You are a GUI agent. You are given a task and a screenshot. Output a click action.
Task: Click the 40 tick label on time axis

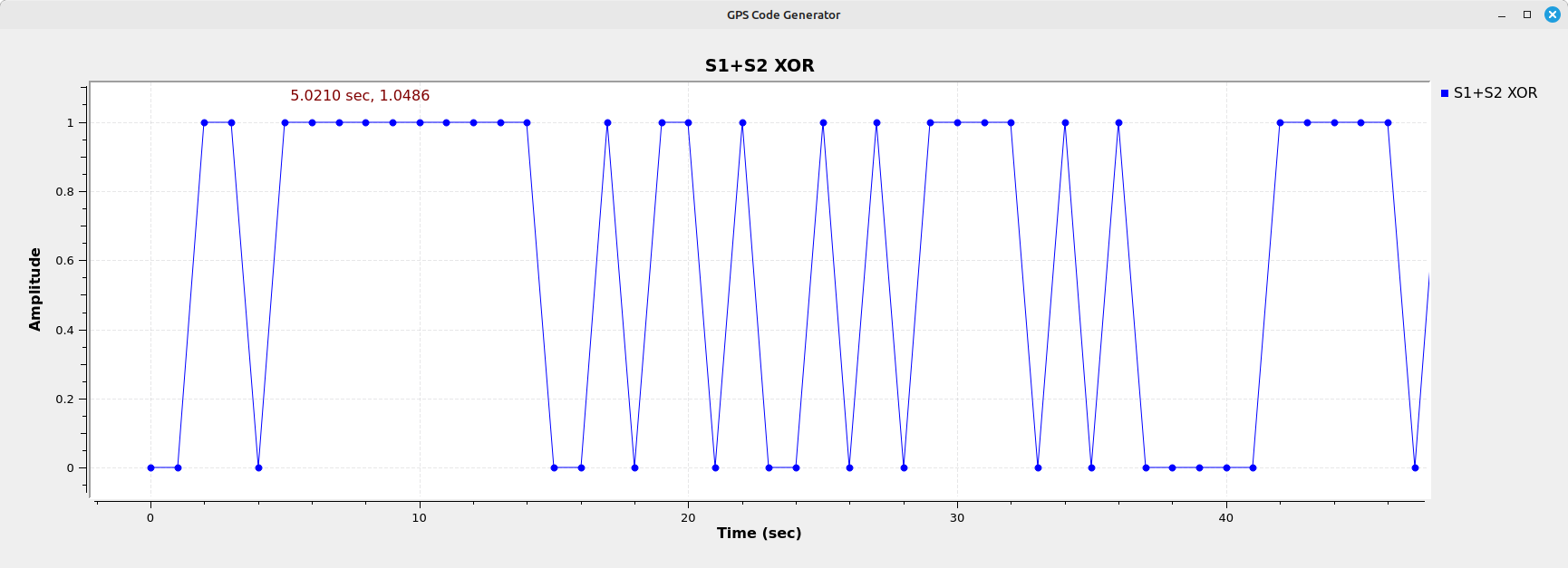(1225, 518)
